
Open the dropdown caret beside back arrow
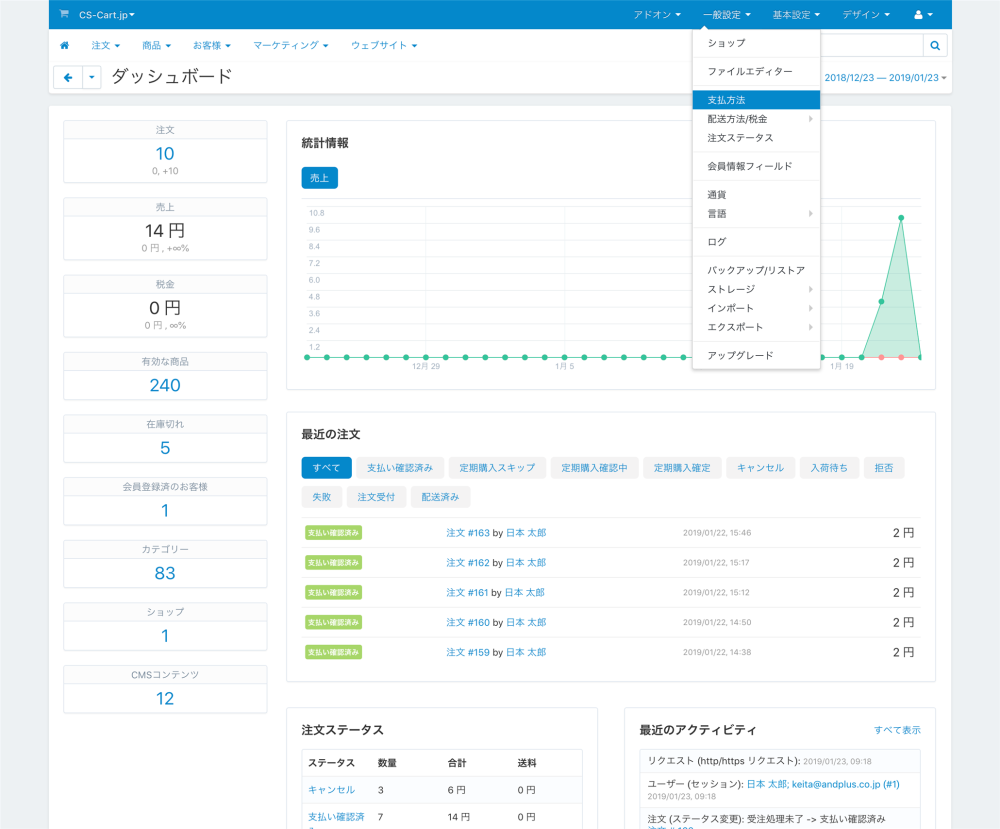click(x=92, y=78)
